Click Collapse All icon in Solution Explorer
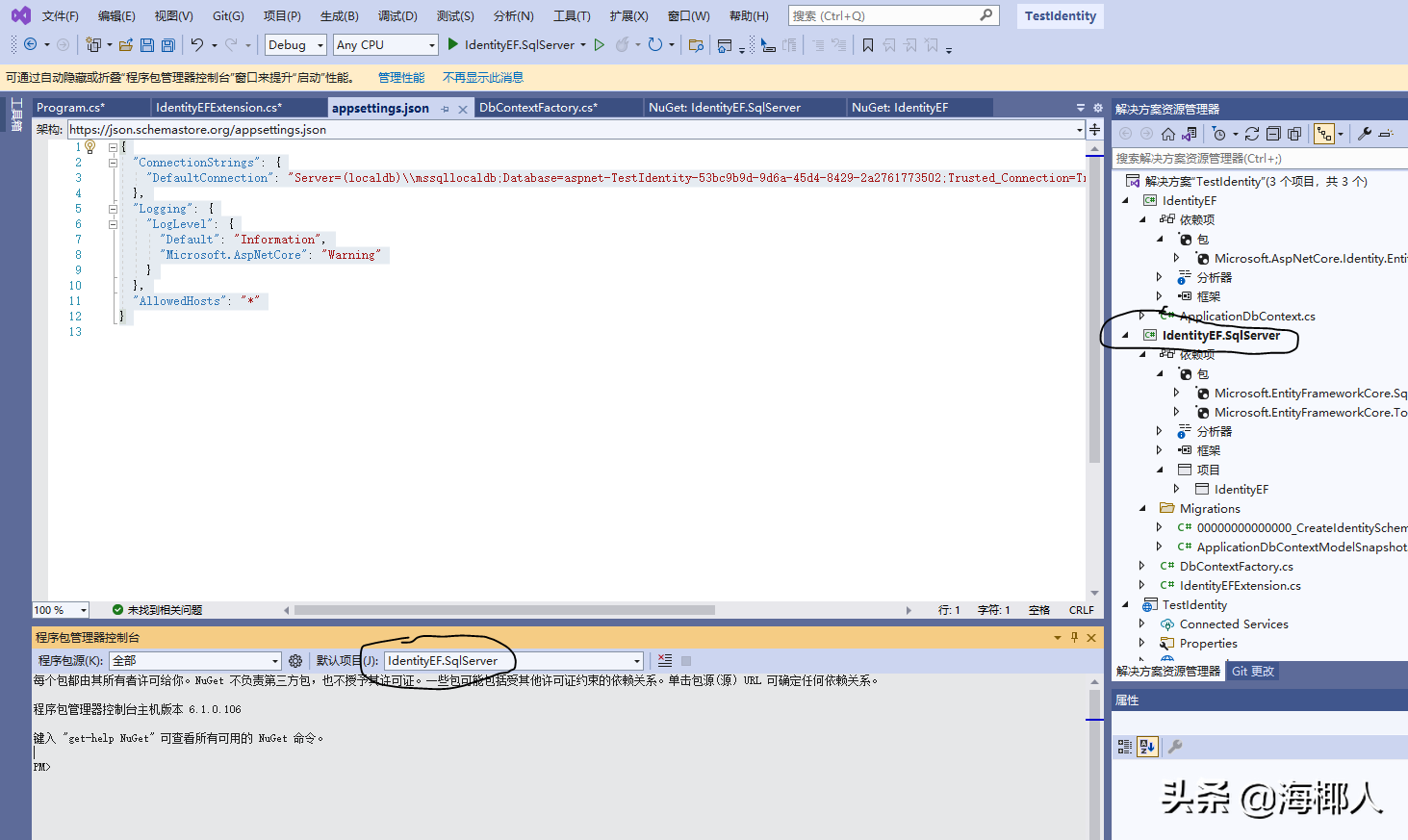The height and width of the screenshot is (840, 1408). [1273, 134]
